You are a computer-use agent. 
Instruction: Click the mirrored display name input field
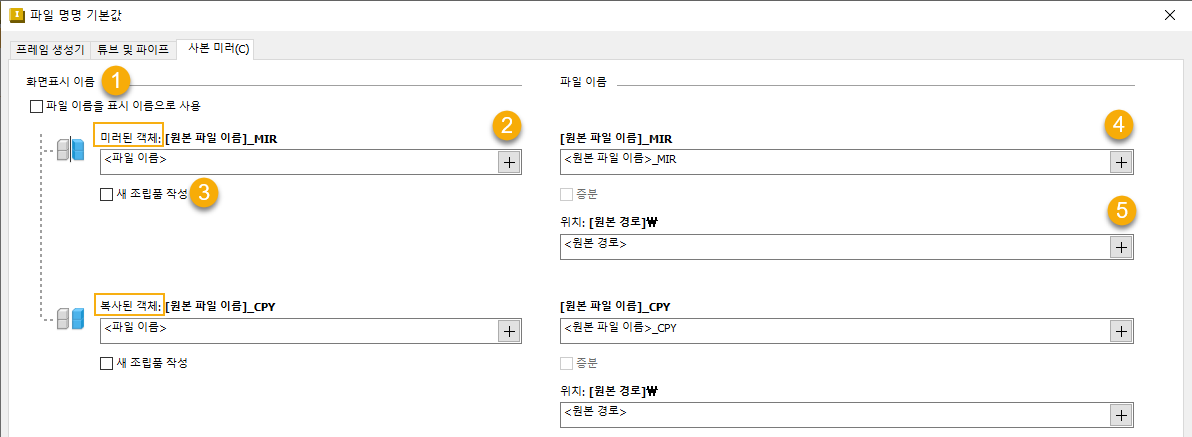(300, 162)
